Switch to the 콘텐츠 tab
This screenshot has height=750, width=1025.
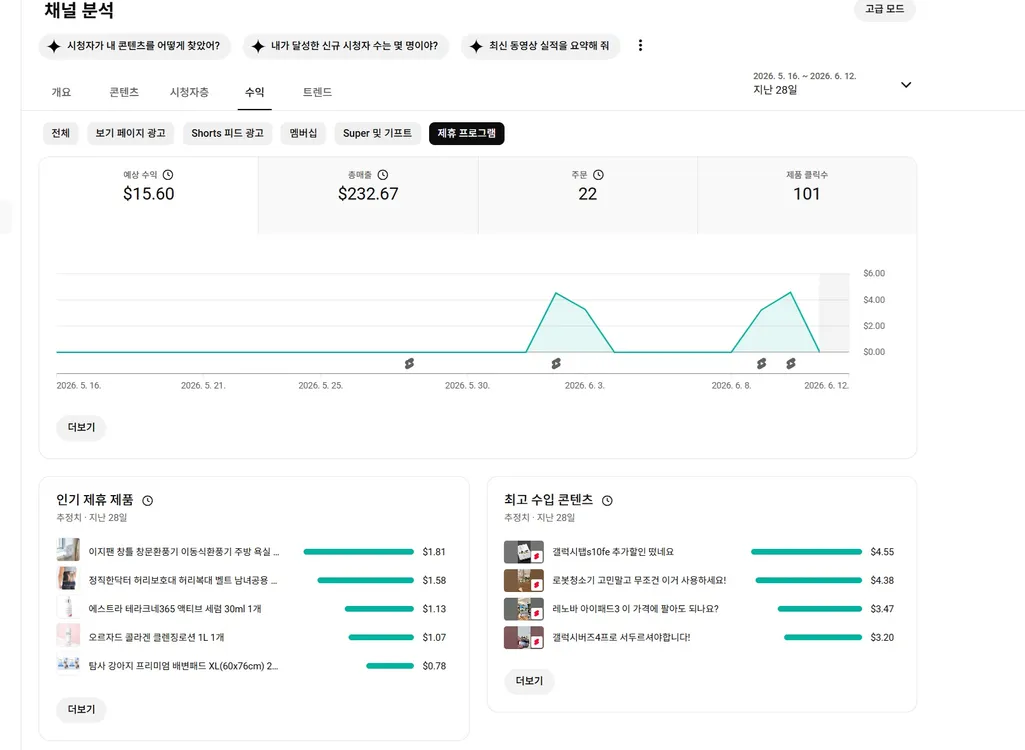click(x=124, y=92)
